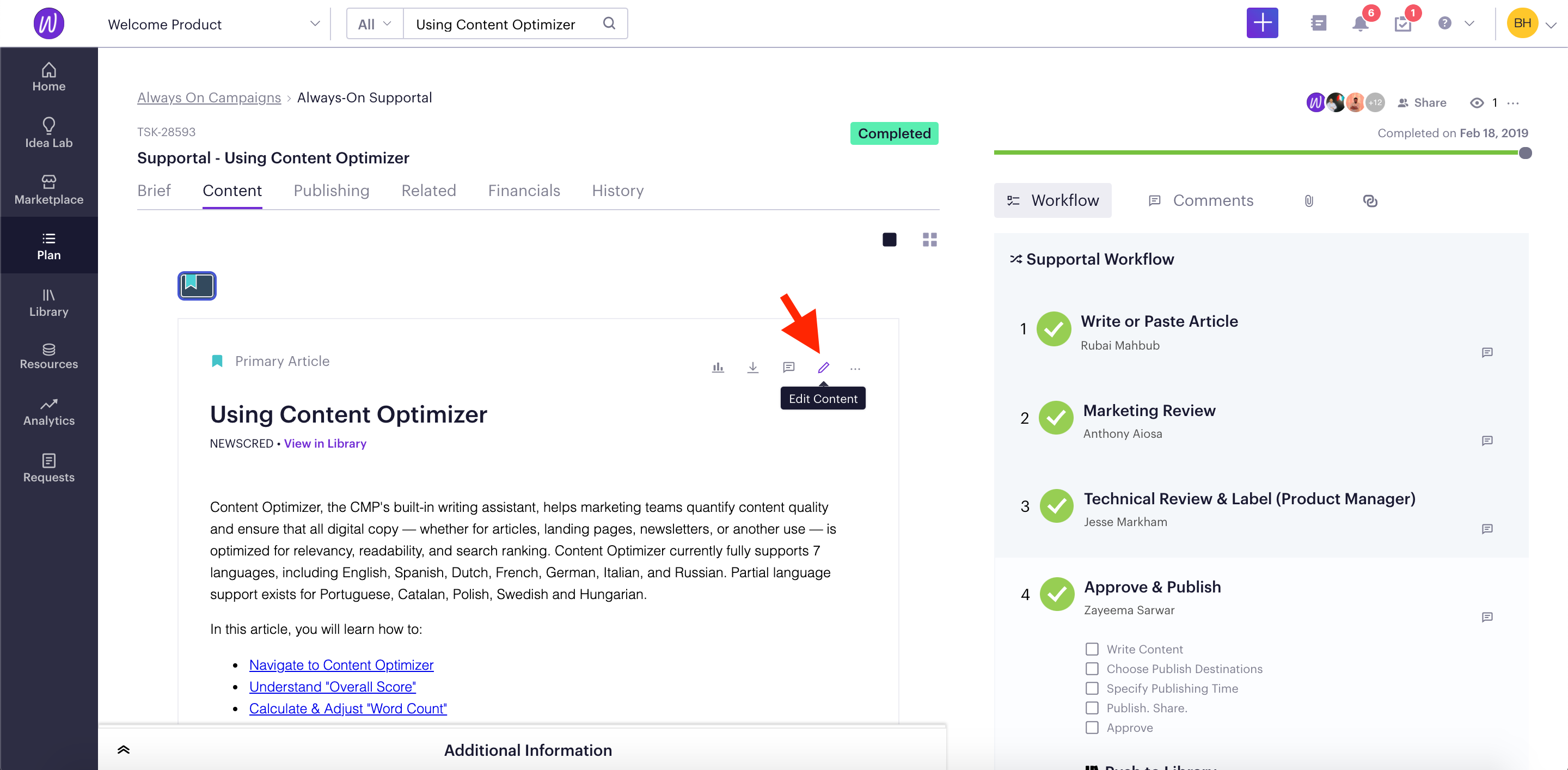Viewport: 1568px width, 770px height.
Task: Click the purple plus create button
Action: point(1262,23)
